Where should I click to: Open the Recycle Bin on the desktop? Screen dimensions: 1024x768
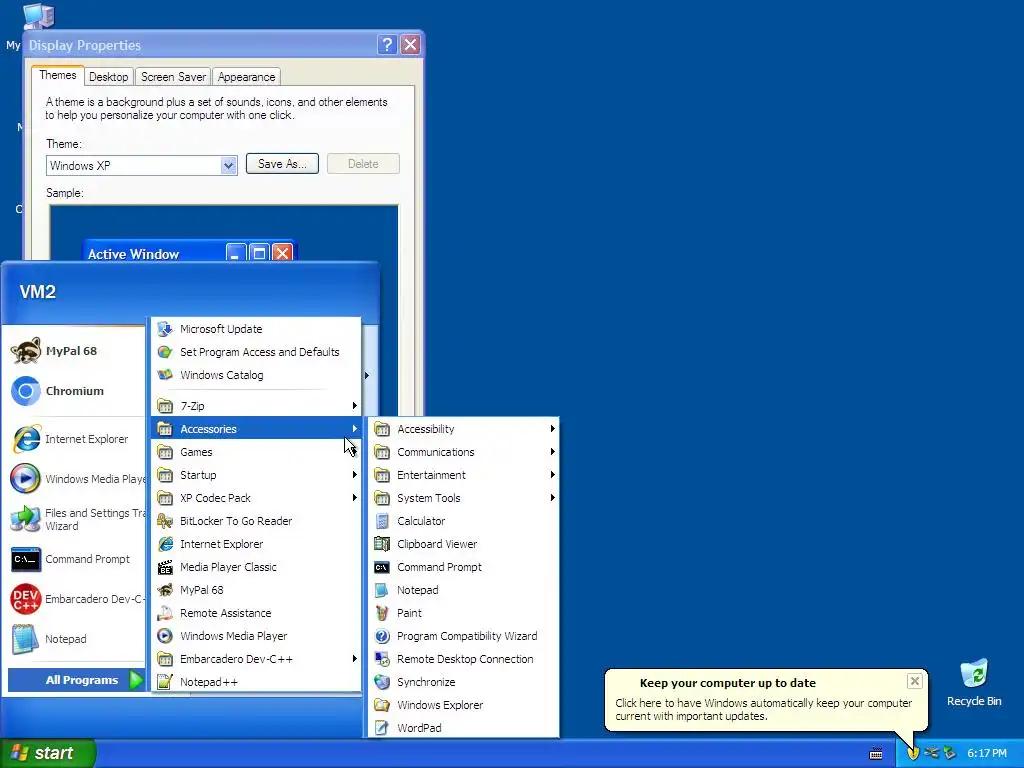(974, 683)
